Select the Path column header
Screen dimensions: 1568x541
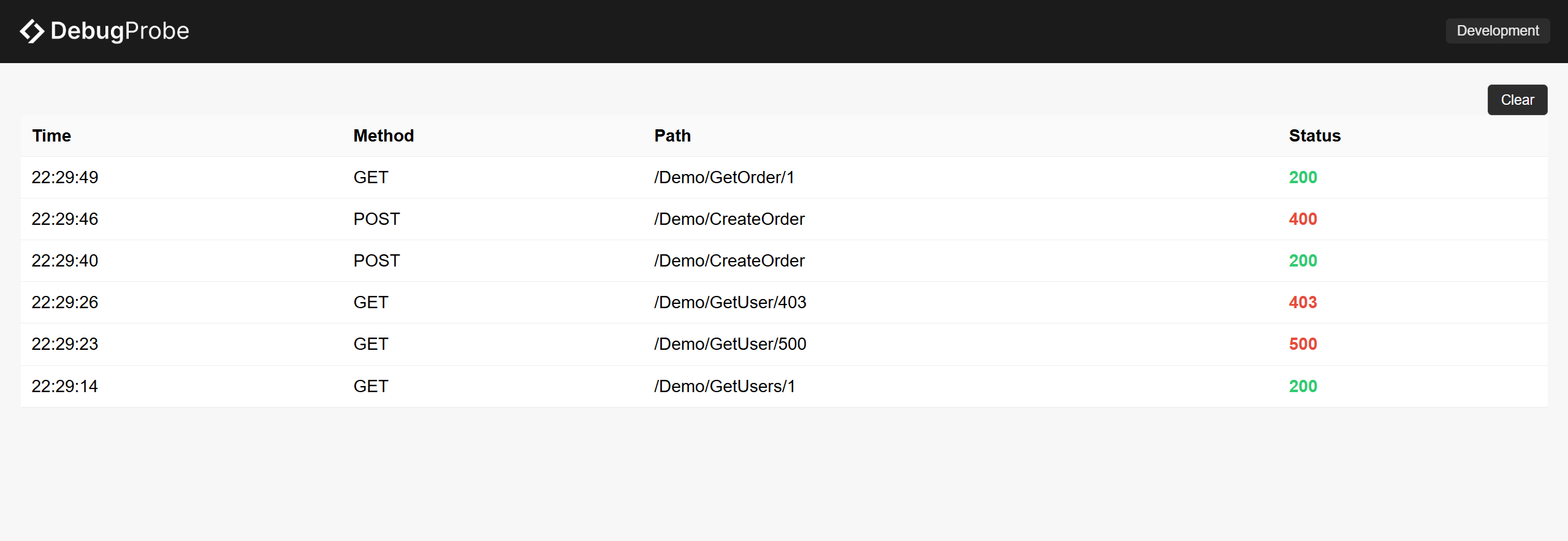672,136
